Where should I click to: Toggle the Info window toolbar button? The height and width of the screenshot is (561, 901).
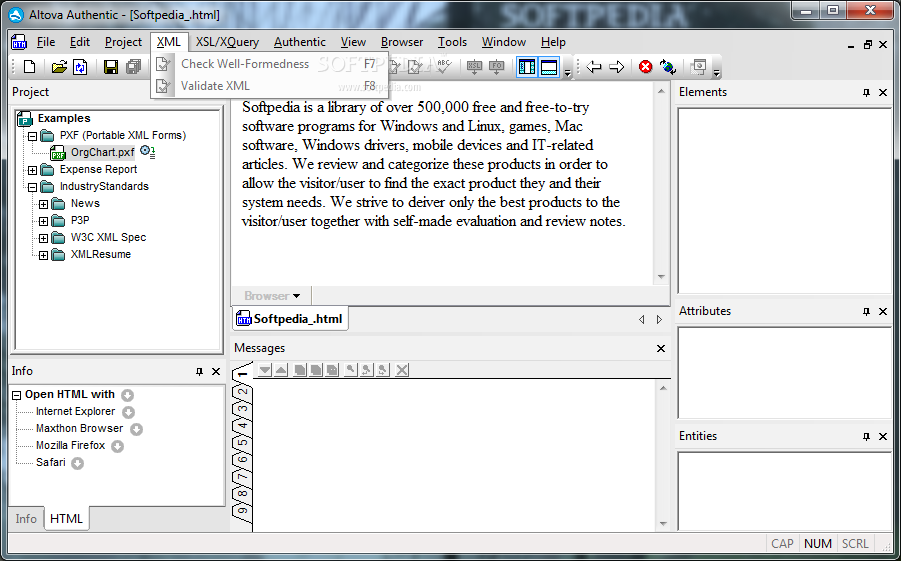[549, 67]
